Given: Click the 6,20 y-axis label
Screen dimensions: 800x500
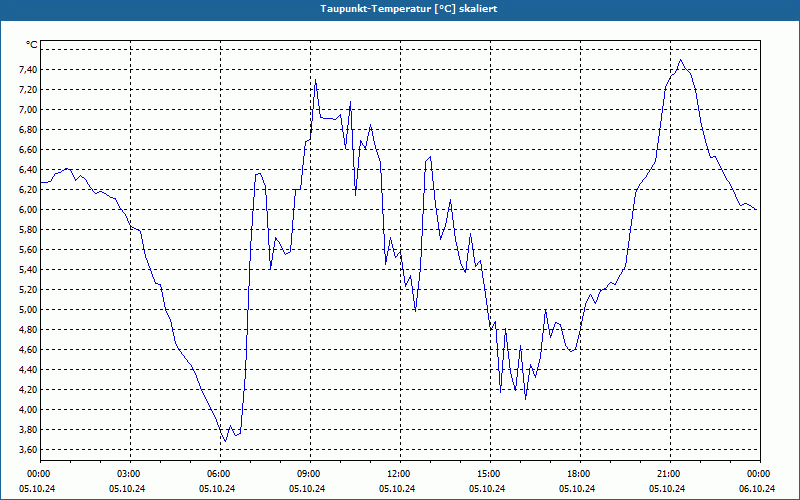Looking at the screenshot, I should [x=29, y=189].
